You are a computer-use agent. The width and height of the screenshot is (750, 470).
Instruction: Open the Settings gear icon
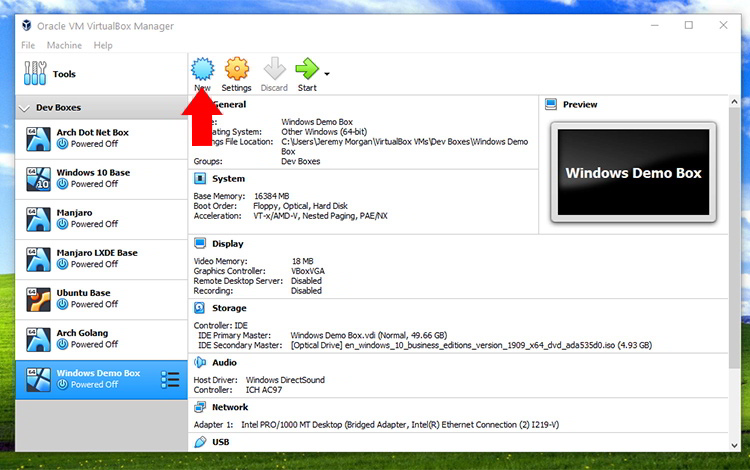click(x=237, y=69)
